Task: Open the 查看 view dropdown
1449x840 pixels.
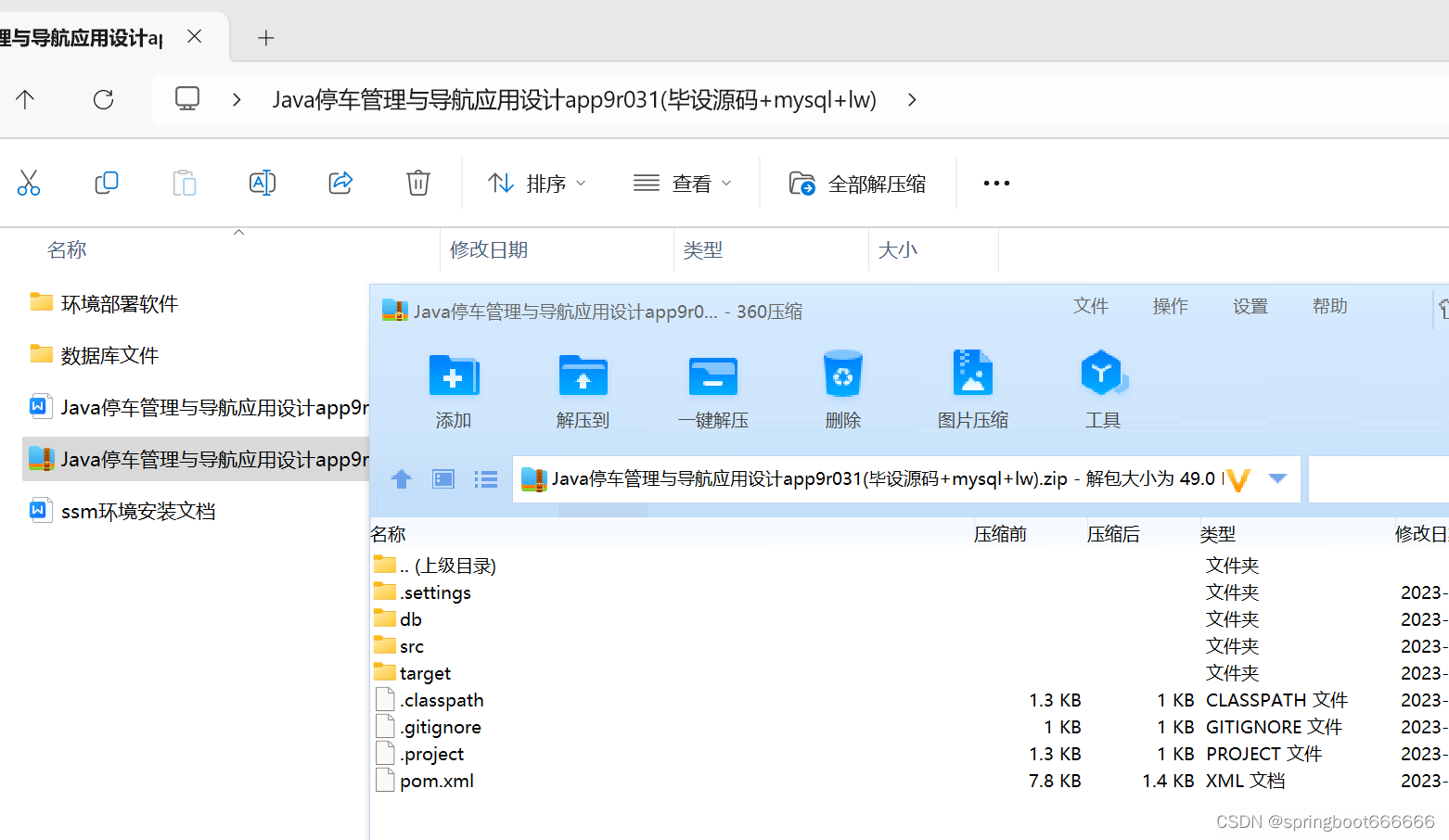Action: tap(682, 184)
